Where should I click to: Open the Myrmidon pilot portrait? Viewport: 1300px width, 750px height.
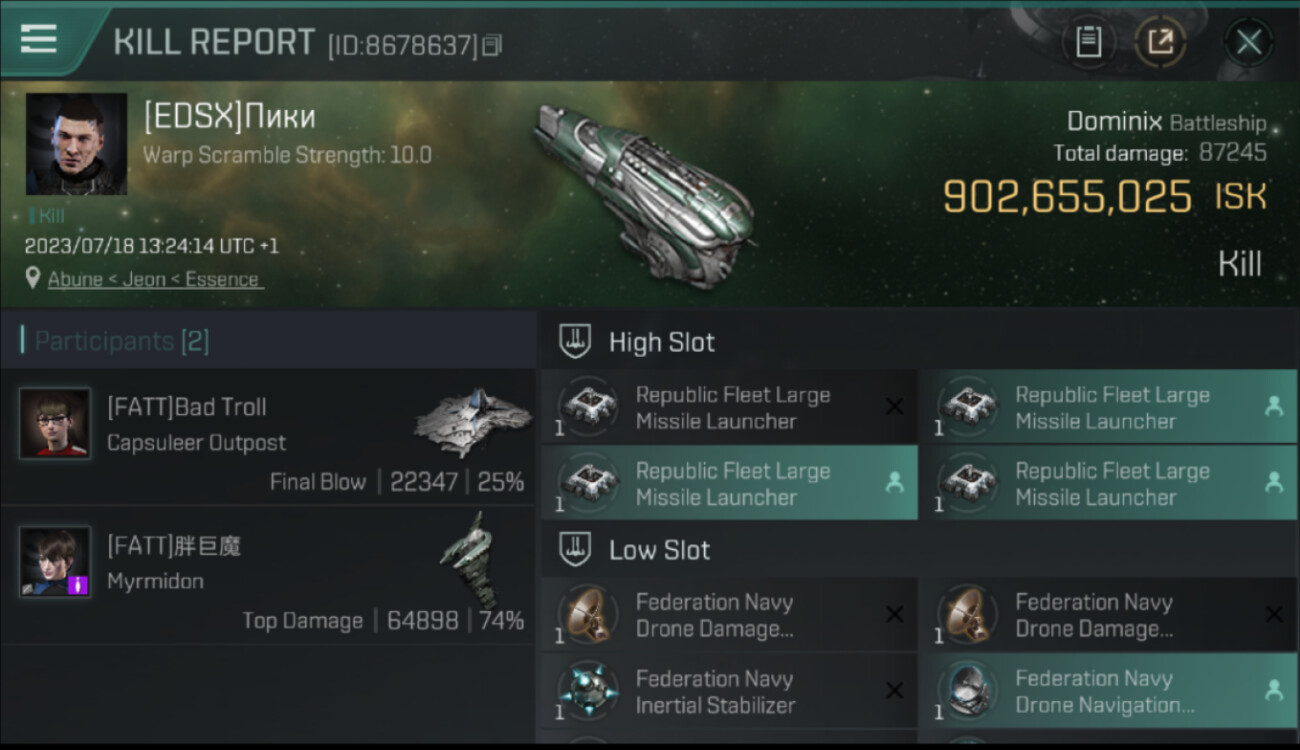55,562
